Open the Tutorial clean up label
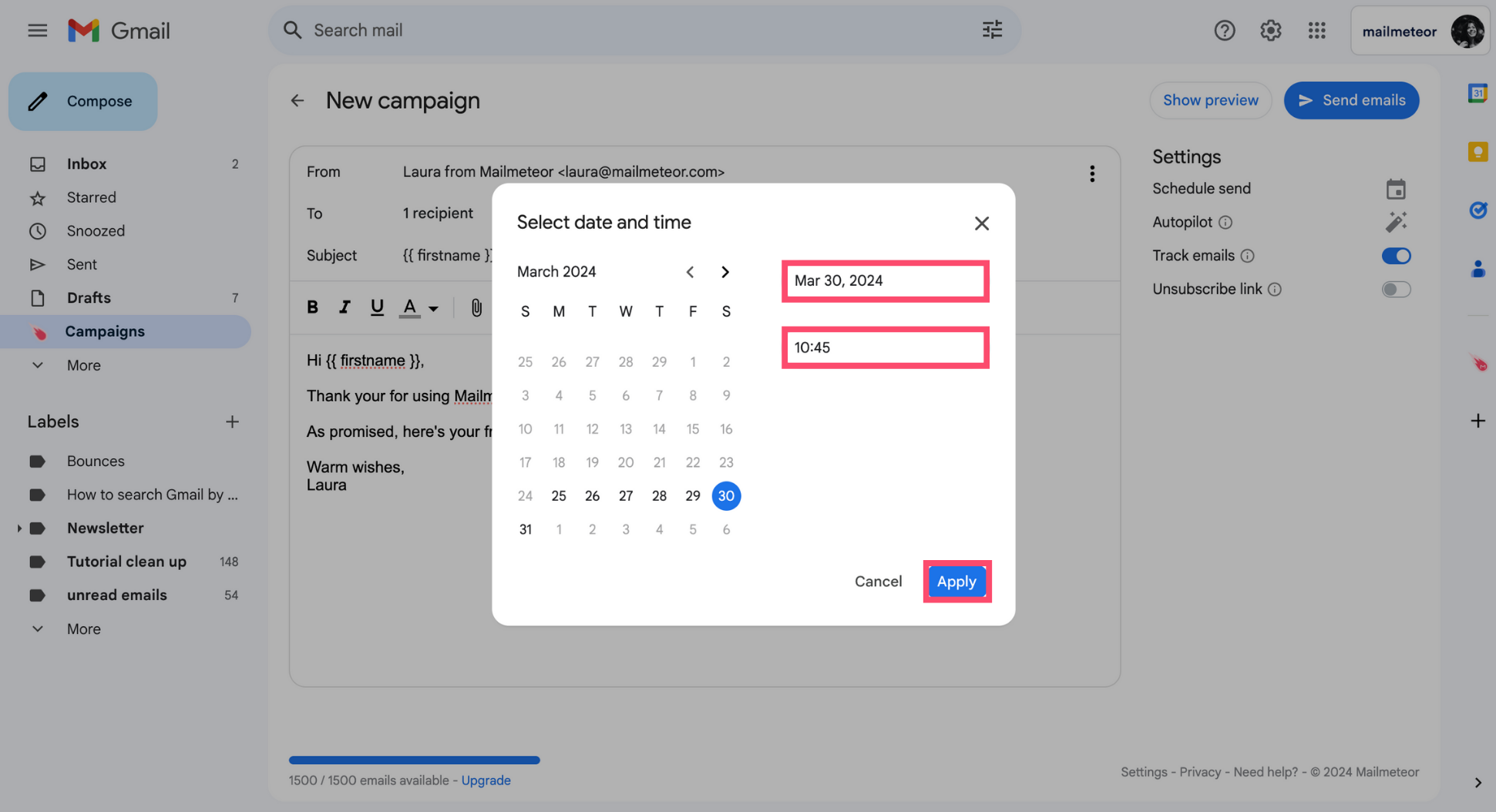Image resolution: width=1496 pixels, height=812 pixels. click(x=127, y=562)
